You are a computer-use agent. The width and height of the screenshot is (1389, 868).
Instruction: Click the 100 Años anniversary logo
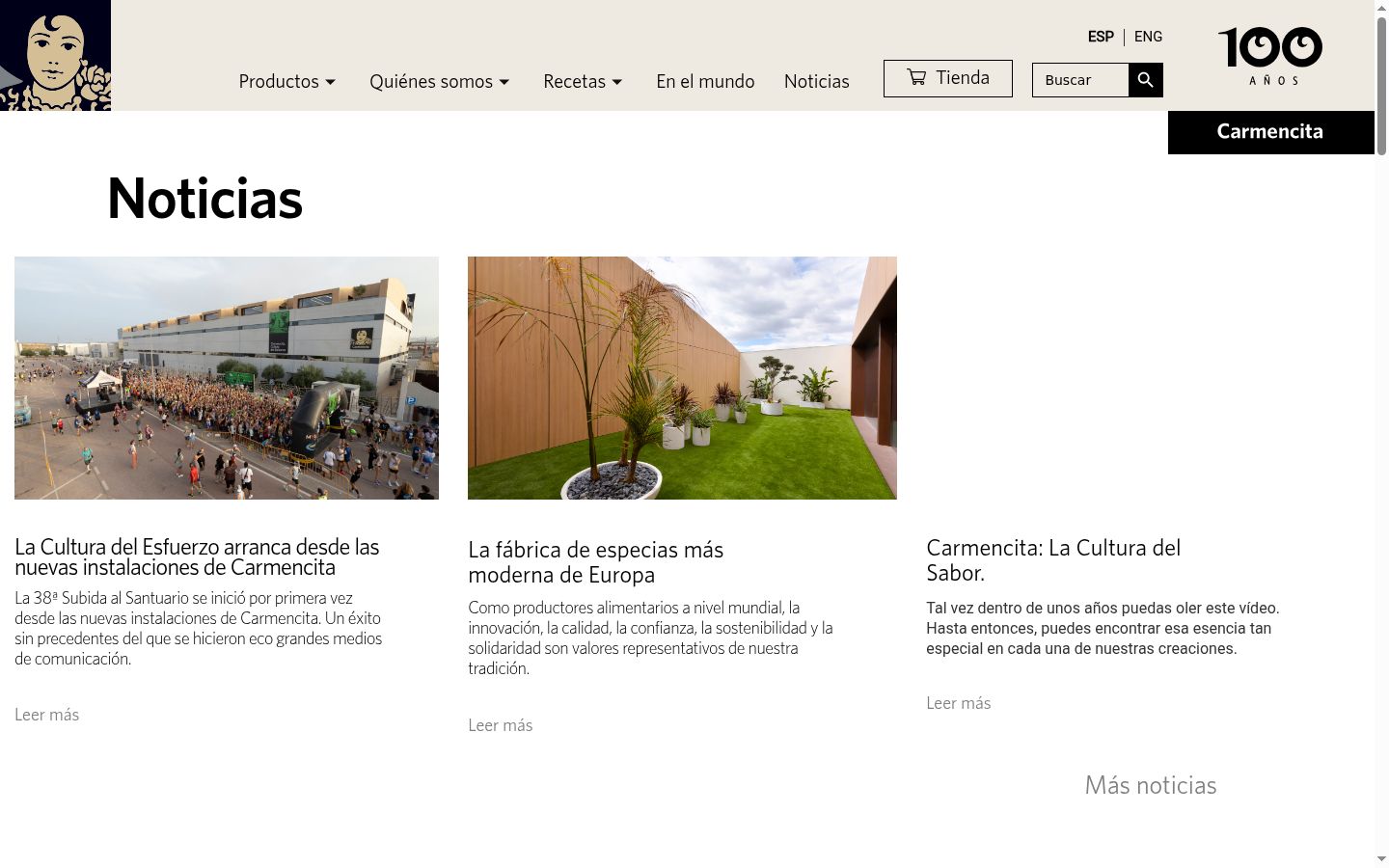[x=1270, y=57]
